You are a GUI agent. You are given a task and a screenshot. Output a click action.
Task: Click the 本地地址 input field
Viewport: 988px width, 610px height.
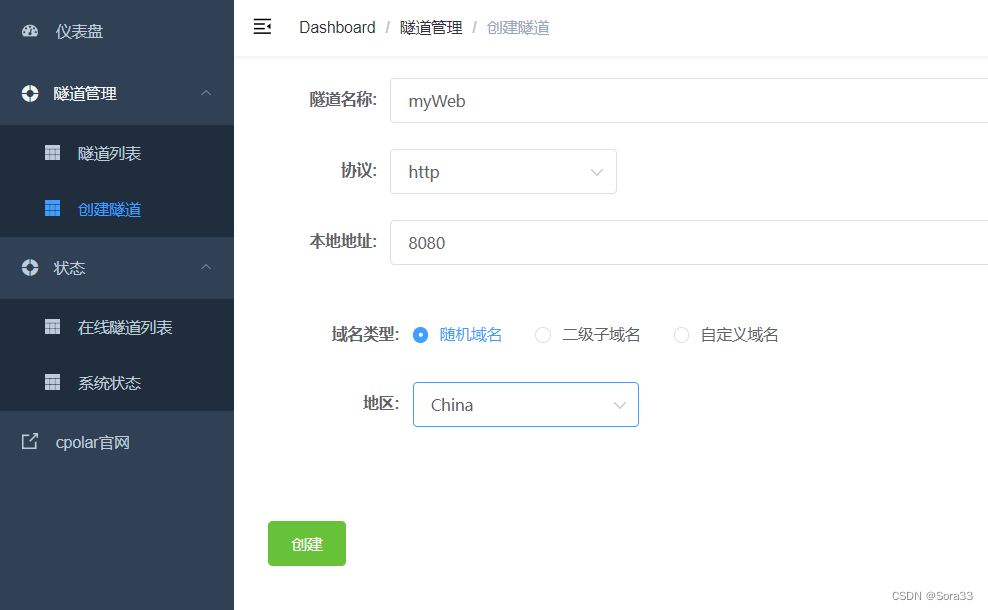point(688,243)
